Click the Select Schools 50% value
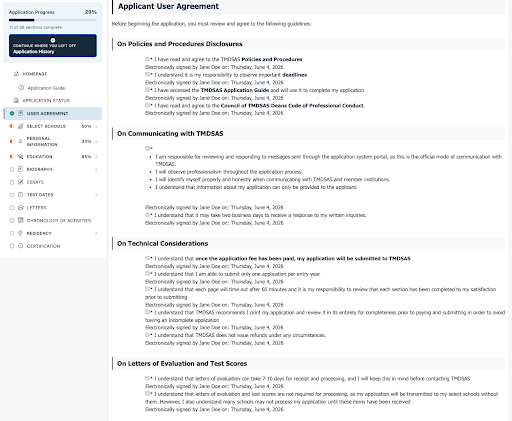Screen dimensions: 512x421 [x=86, y=126]
